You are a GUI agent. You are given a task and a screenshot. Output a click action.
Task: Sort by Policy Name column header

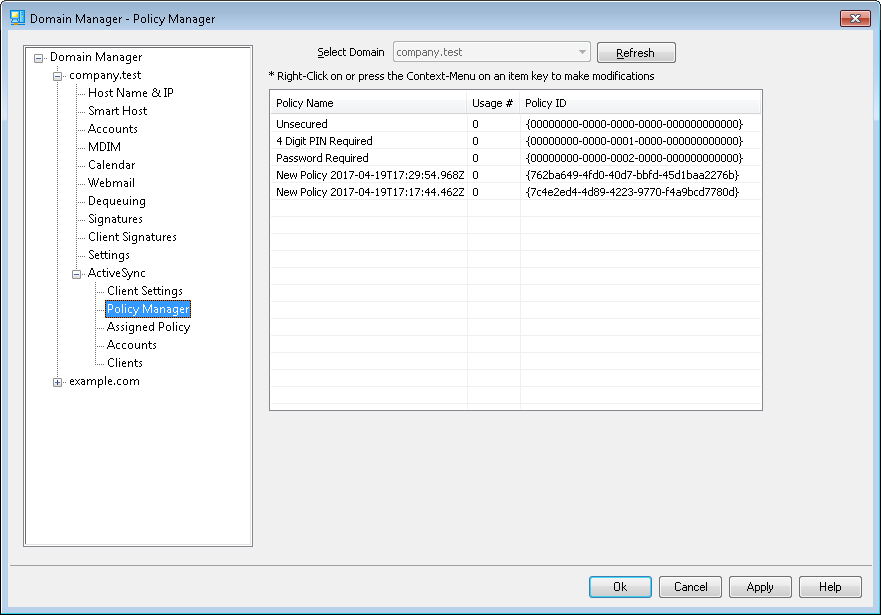368,103
